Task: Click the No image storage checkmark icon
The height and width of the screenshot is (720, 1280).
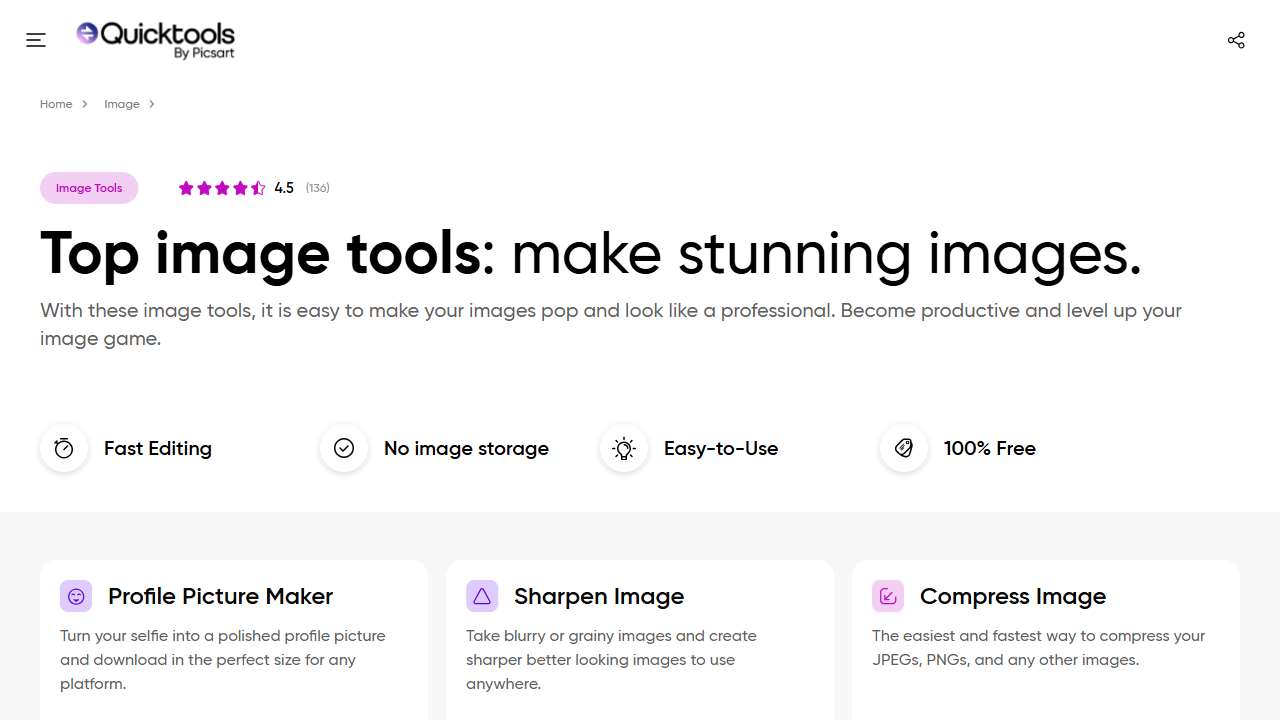Action: pos(344,449)
